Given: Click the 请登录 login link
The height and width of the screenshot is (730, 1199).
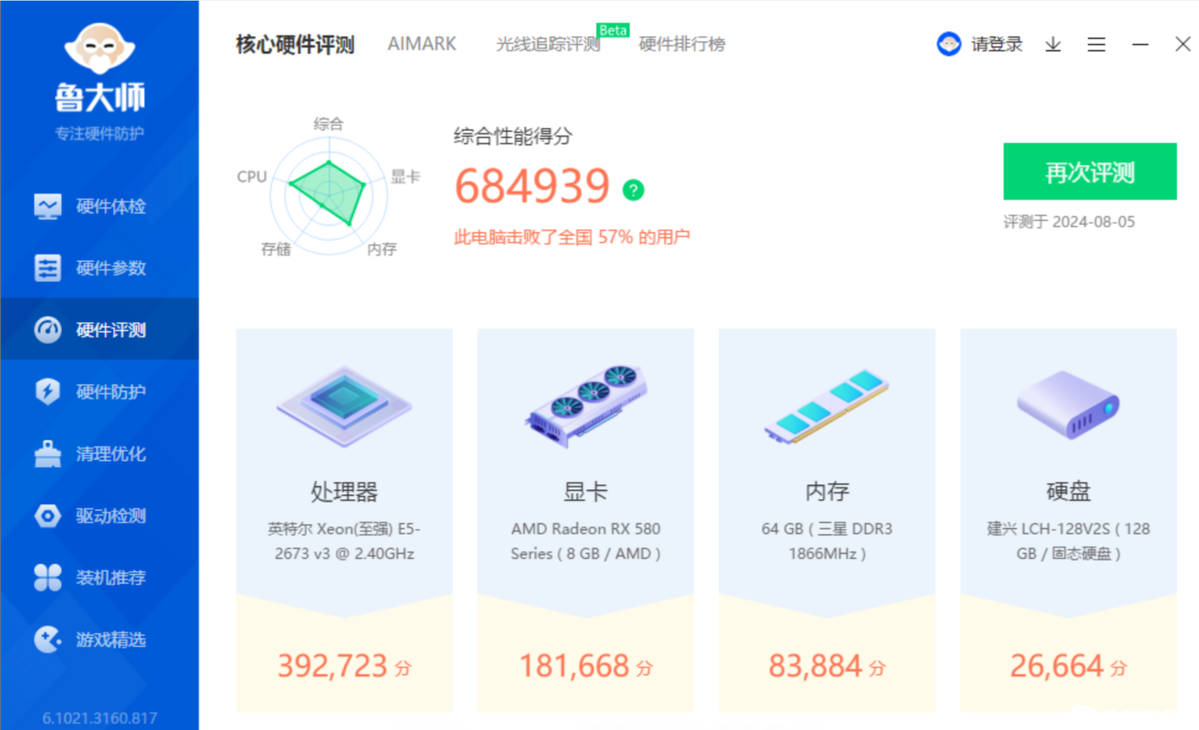Looking at the screenshot, I should click(996, 44).
